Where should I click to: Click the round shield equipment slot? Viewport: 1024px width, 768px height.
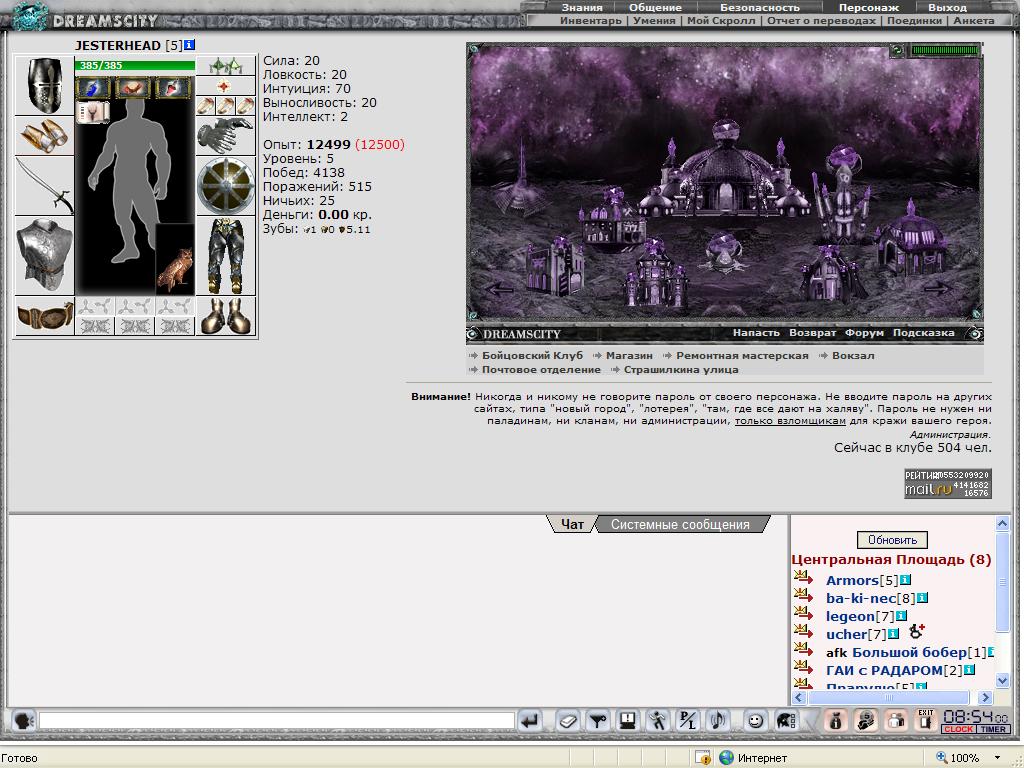tap(225, 185)
